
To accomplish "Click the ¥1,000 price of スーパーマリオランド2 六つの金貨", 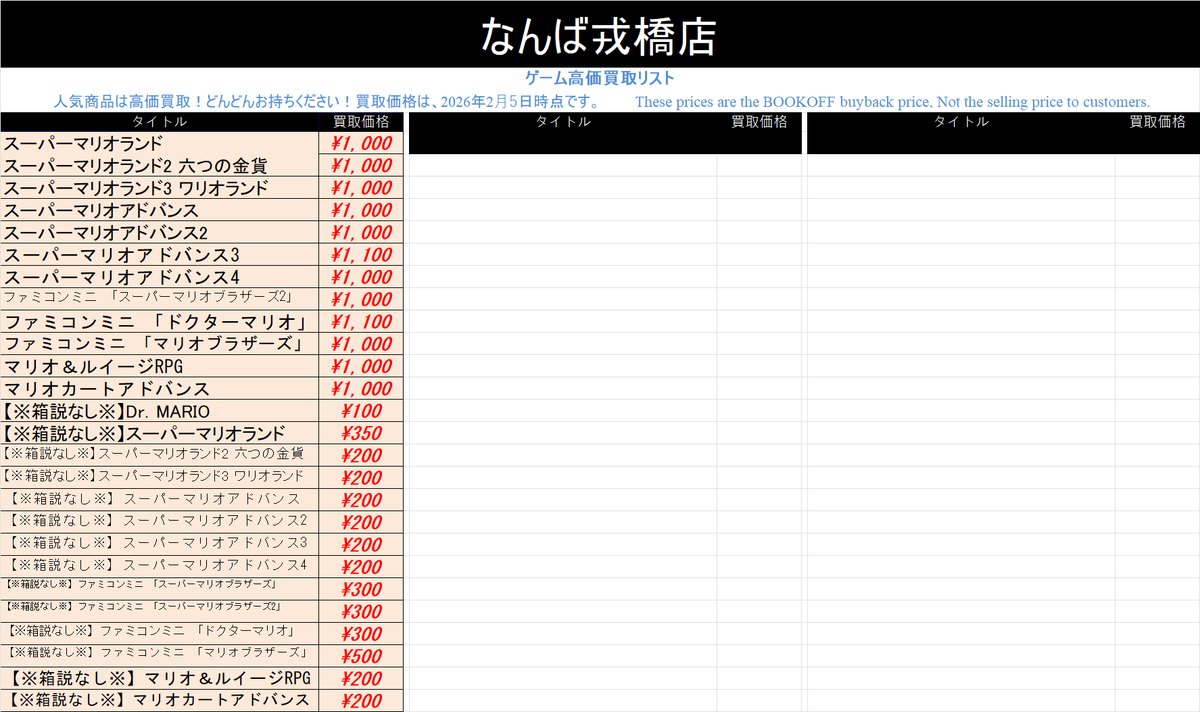I will click(361, 166).
